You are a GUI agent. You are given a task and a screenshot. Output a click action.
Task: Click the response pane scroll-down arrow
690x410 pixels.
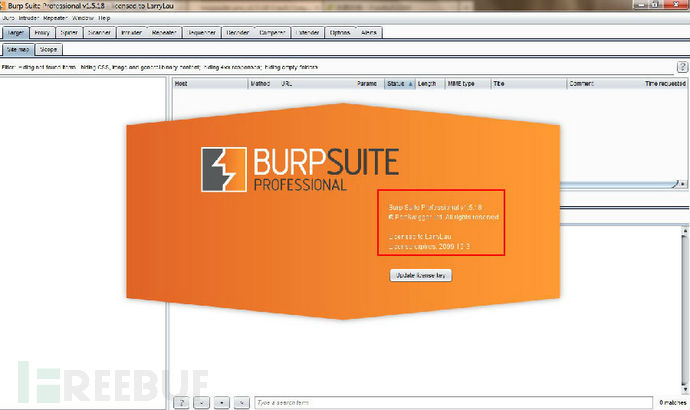685,390
